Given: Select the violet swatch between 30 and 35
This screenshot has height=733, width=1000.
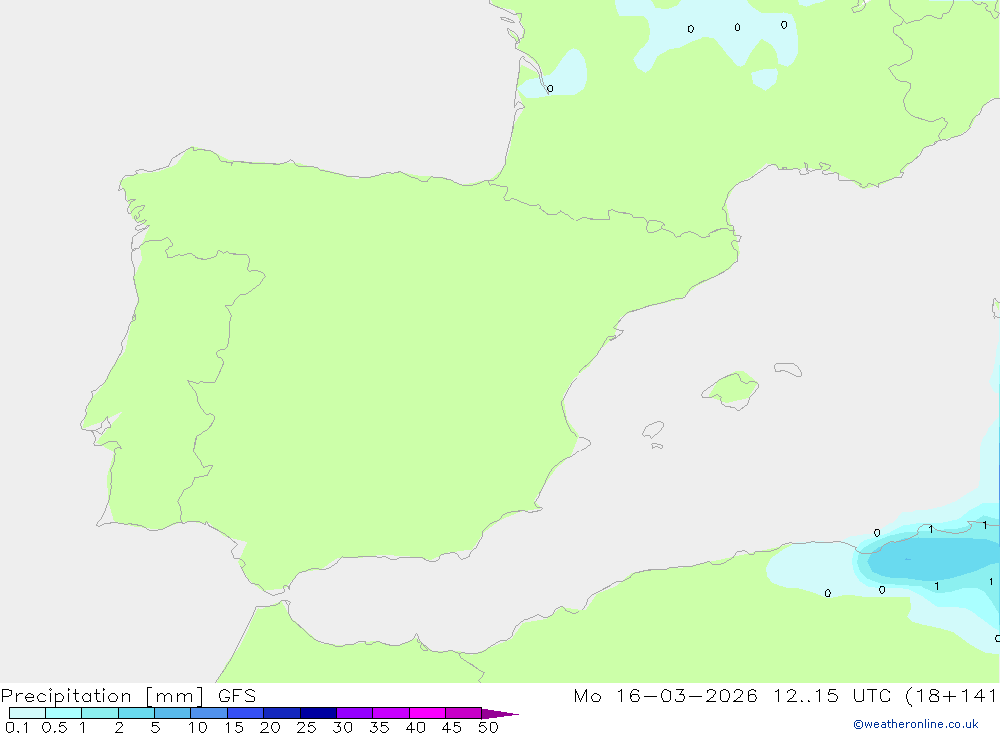Looking at the screenshot, I should coord(355,713).
